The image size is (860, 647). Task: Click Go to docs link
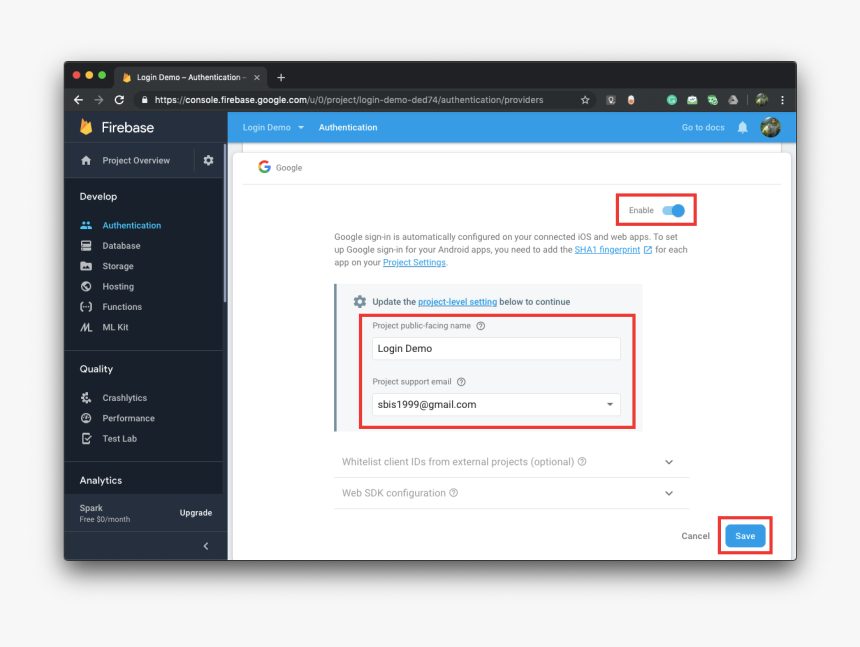click(x=703, y=127)
